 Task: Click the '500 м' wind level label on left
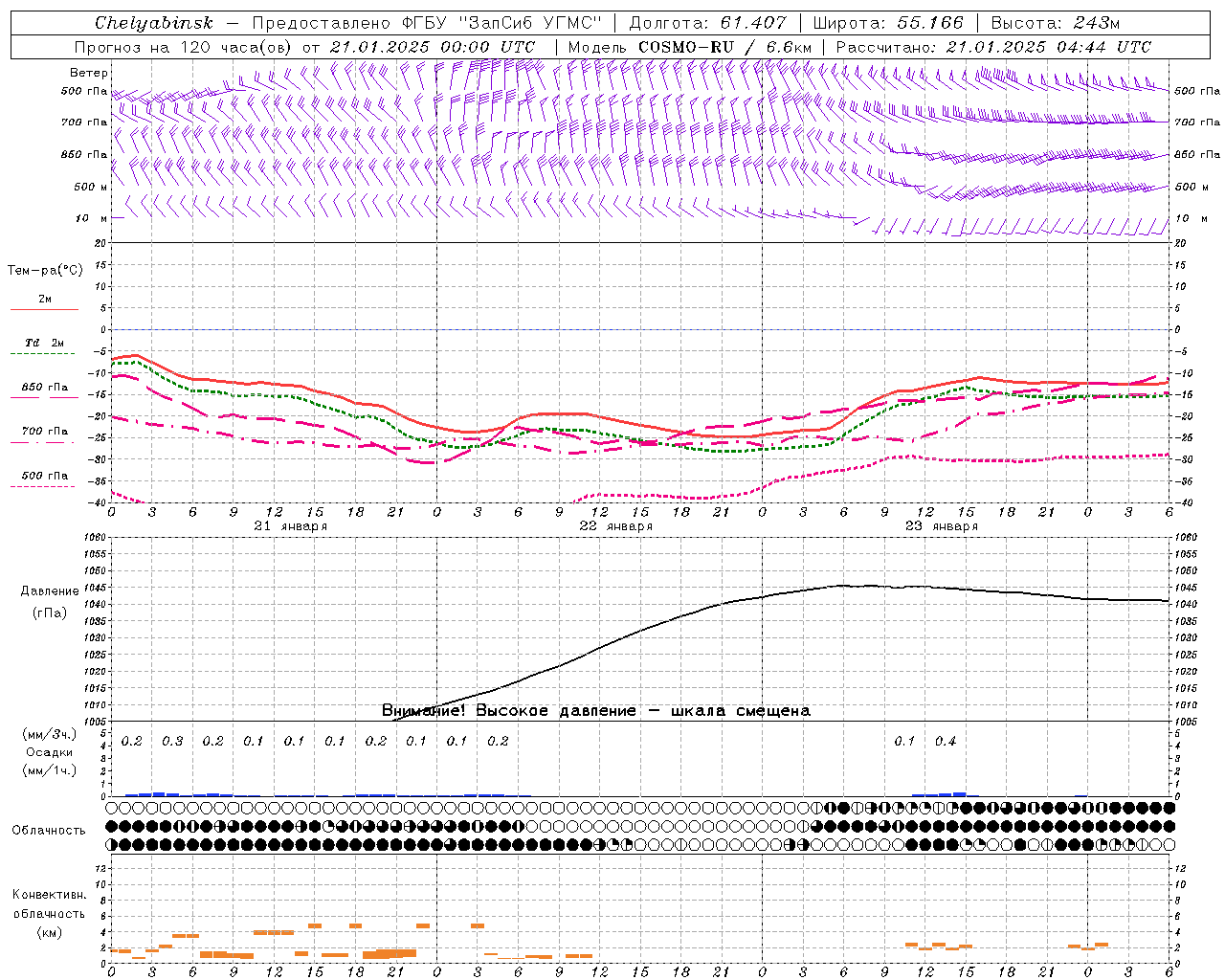90,187
